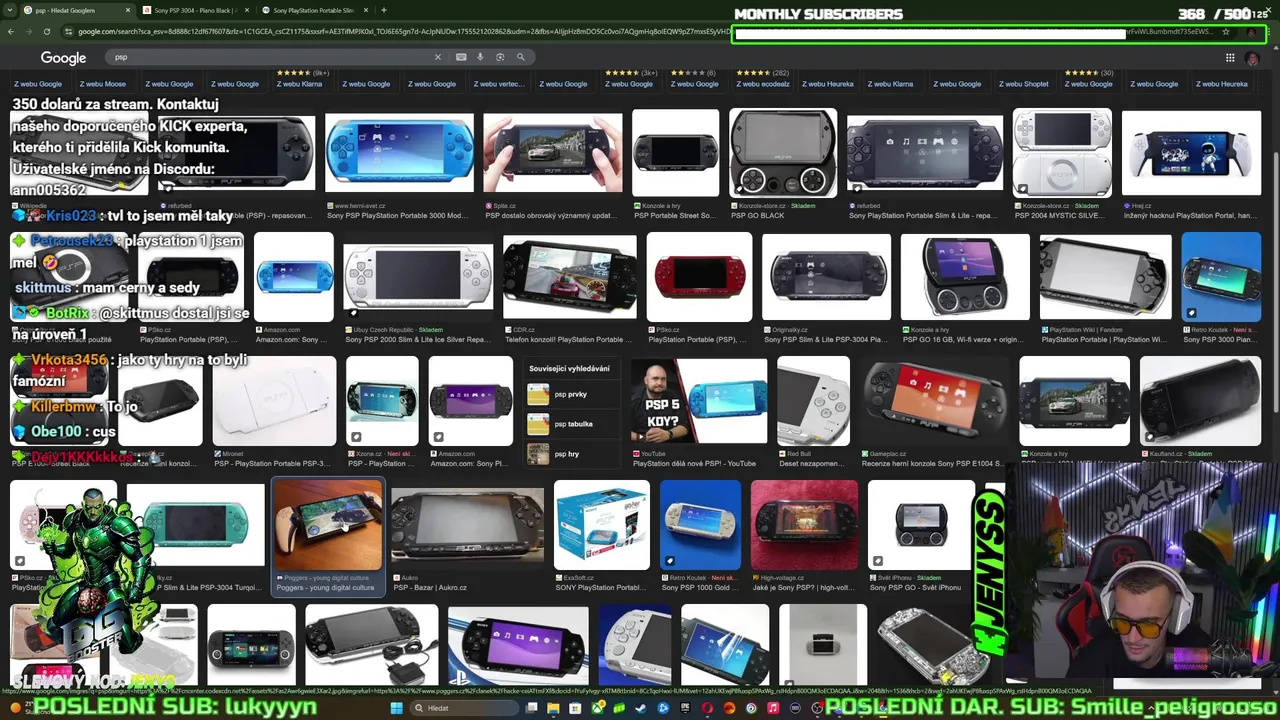Open Task View on the taskbar
Viewport: 1280px width, 720px height.
[532, 708]
